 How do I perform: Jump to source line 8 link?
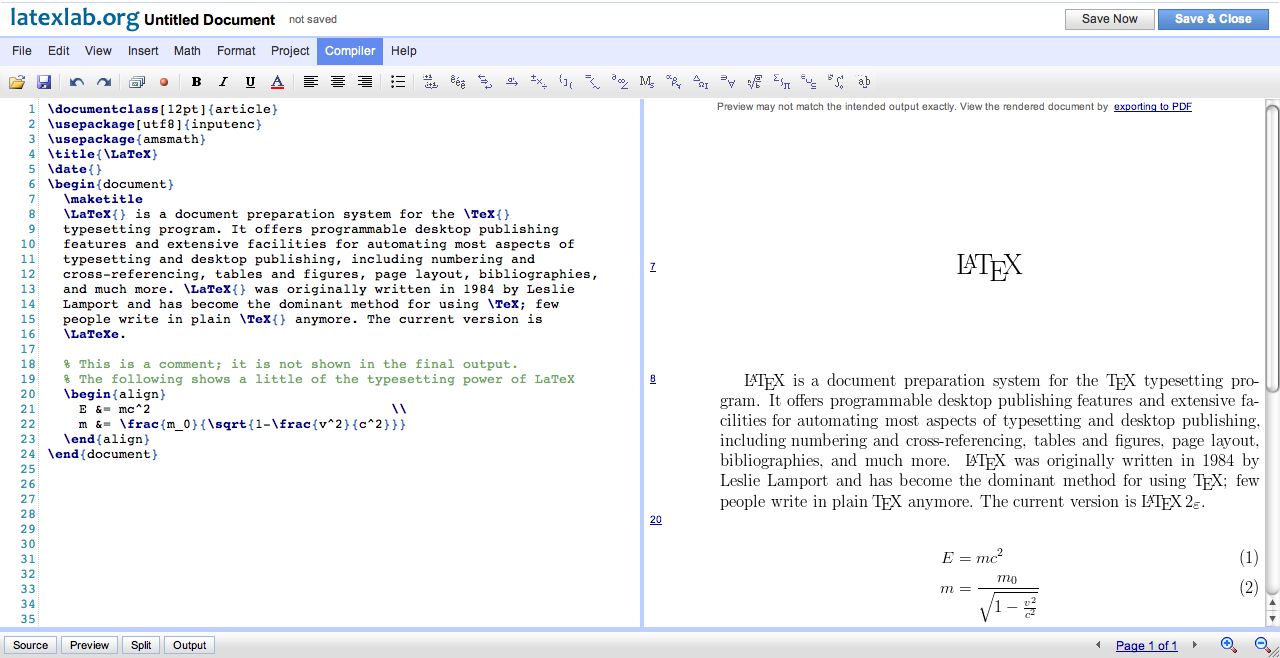click(653, 379)
